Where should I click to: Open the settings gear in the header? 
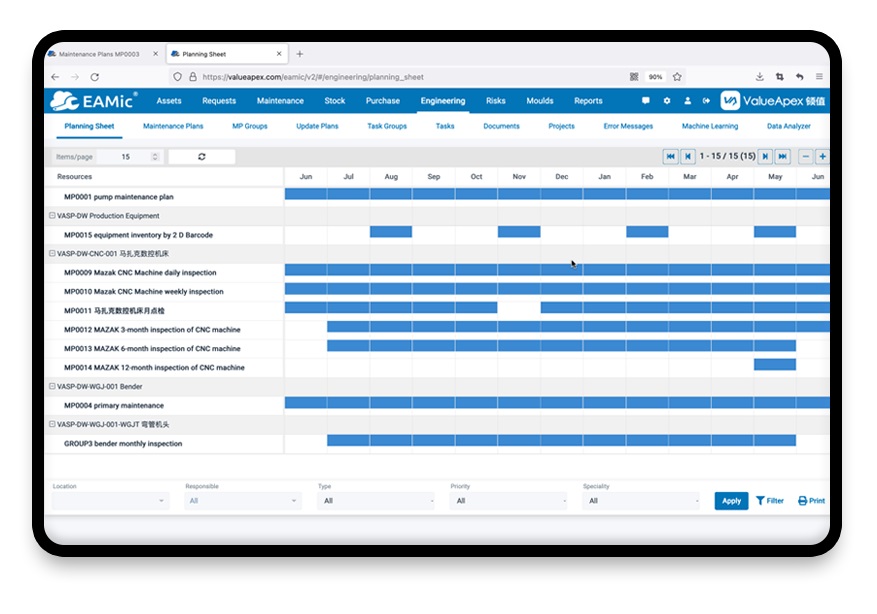pyautogui.click(x=667, y=101)
